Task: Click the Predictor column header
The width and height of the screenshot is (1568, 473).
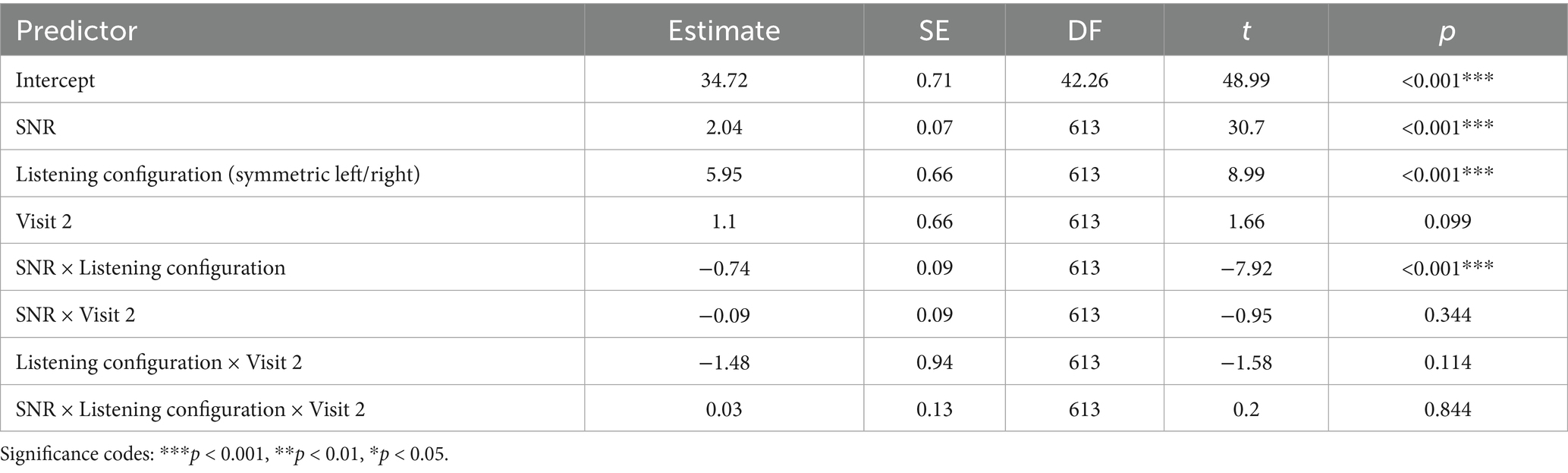Action: point(77,31)
